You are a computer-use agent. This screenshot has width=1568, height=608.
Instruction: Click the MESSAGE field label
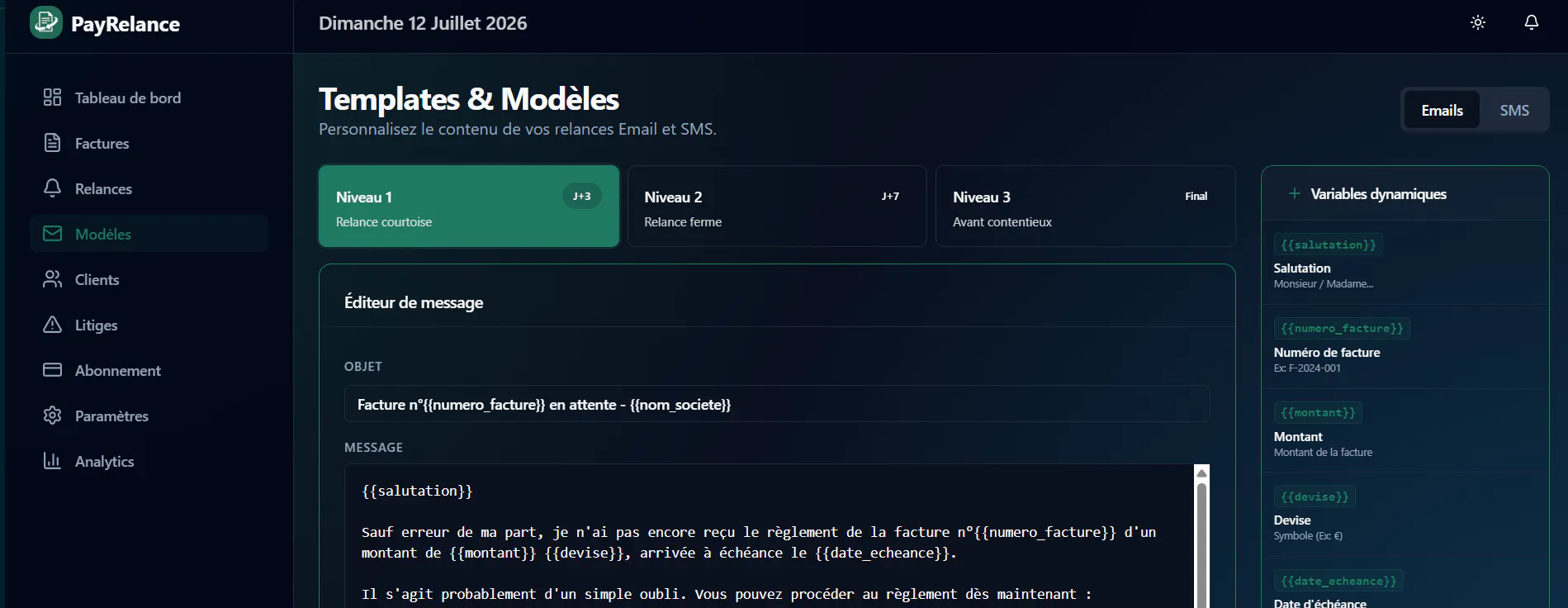click(373, 447)
